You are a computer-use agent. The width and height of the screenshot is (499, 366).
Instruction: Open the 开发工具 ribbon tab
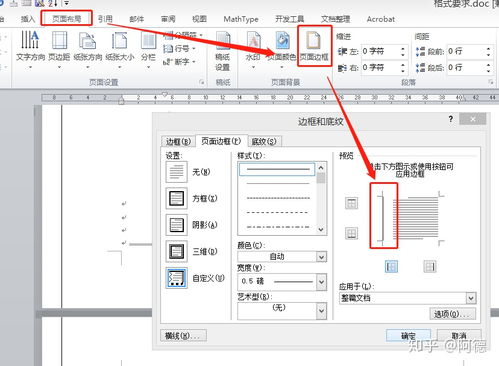pos(289,19)
